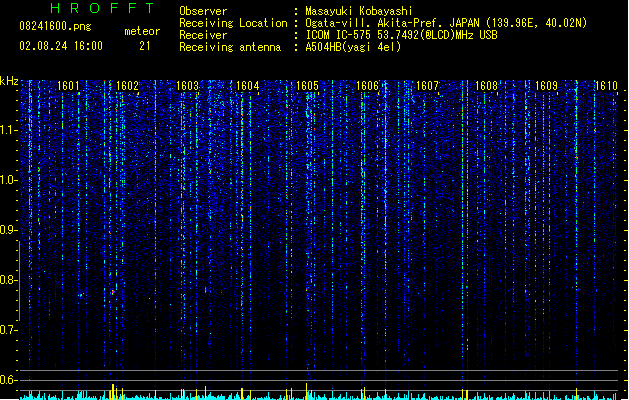629x400 pixels.
Task: Click the 1607 time marker
Action: (427, 86)
